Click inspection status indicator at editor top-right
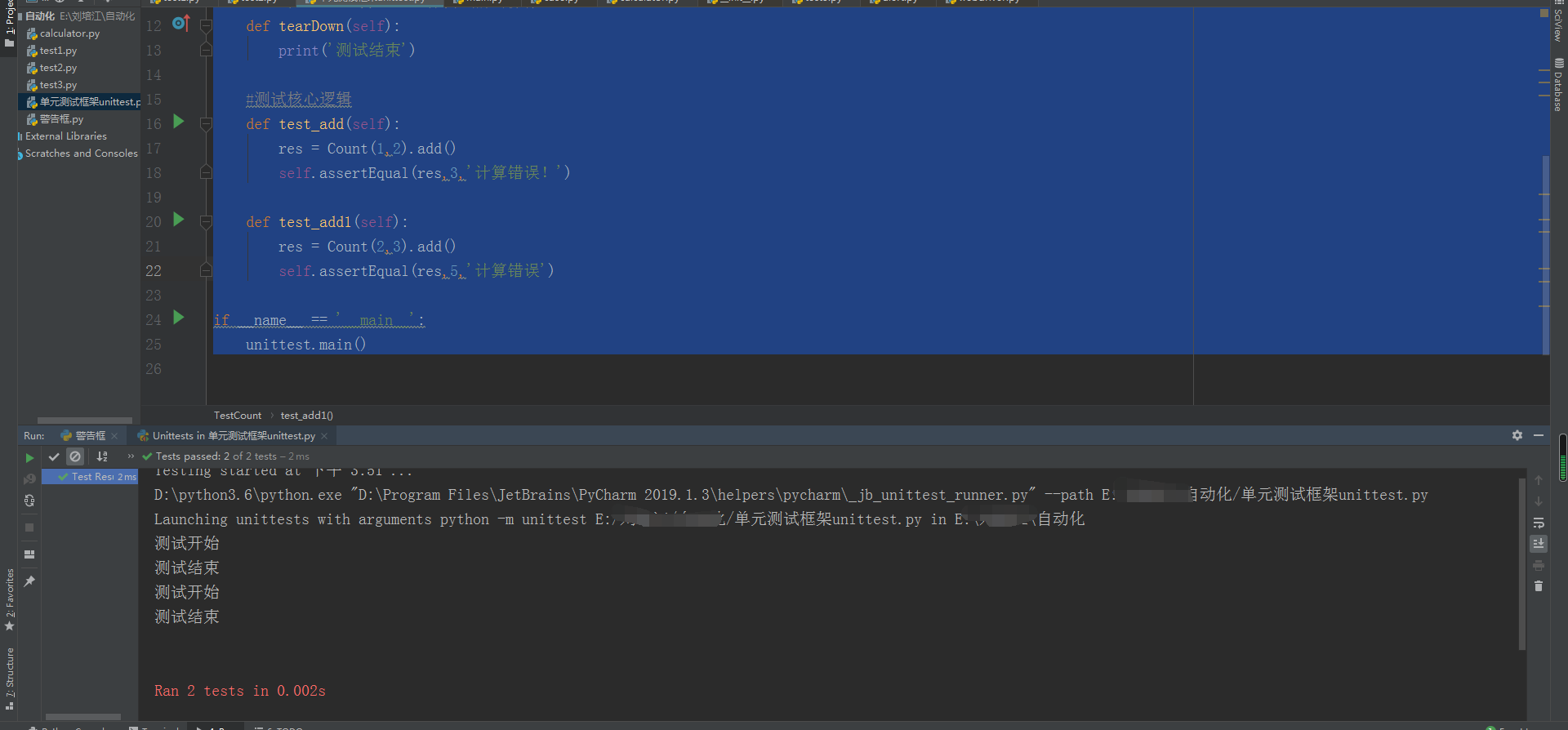The width and height of the screenshot is (1568, 730). pos(1543,13)
